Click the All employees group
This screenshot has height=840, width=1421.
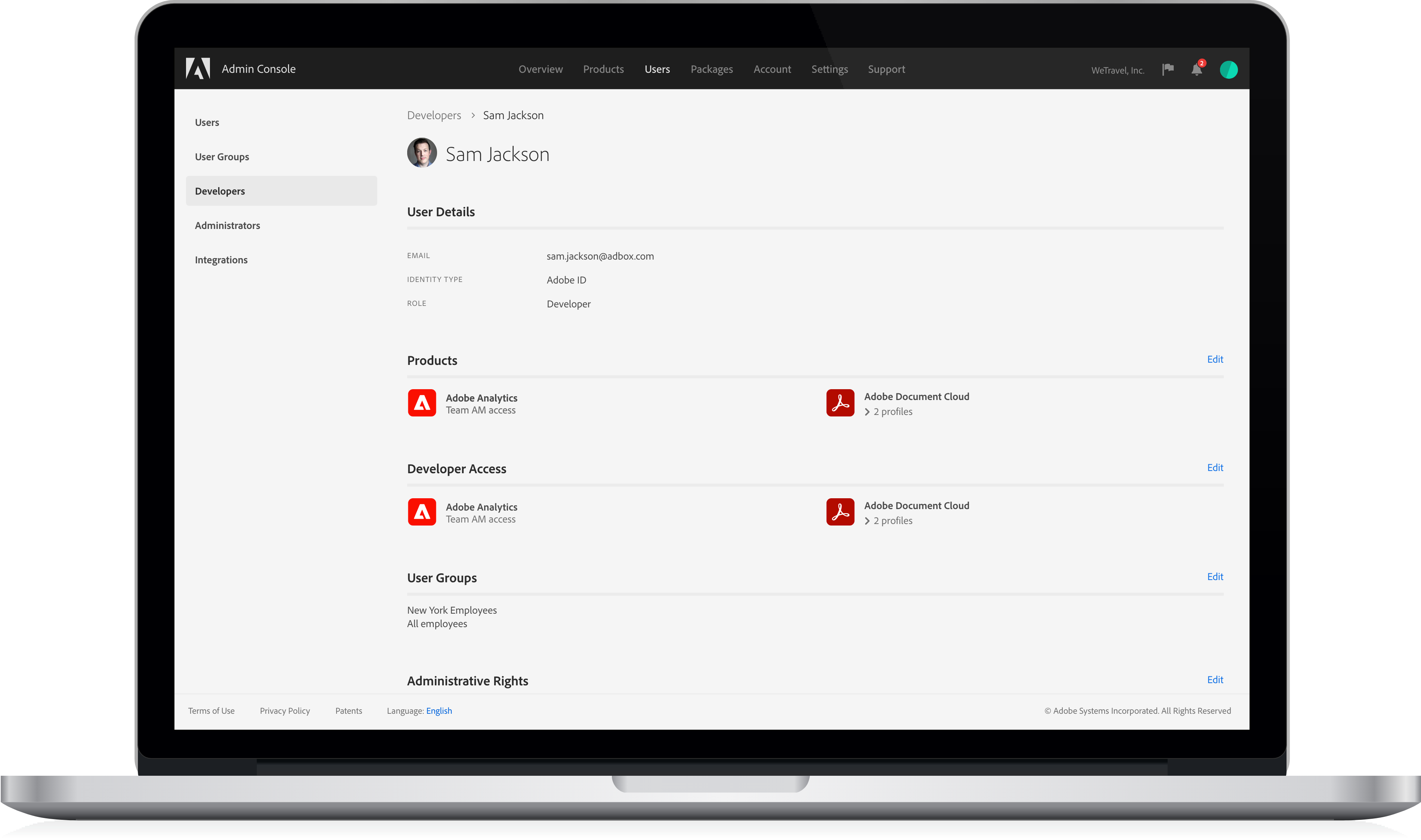tap(437, 624)
